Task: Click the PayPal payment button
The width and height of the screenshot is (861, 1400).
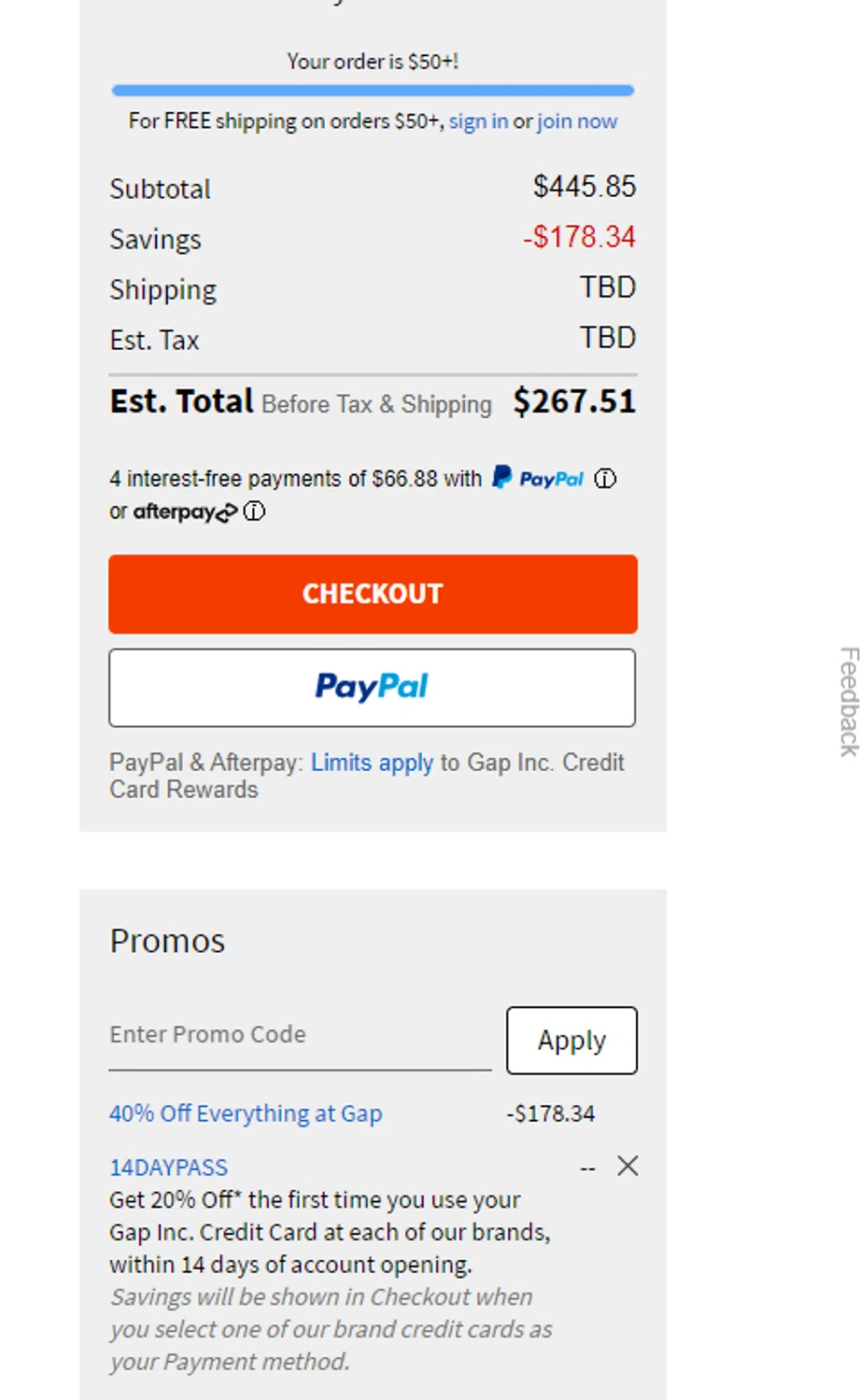Action: coord(373,688)
